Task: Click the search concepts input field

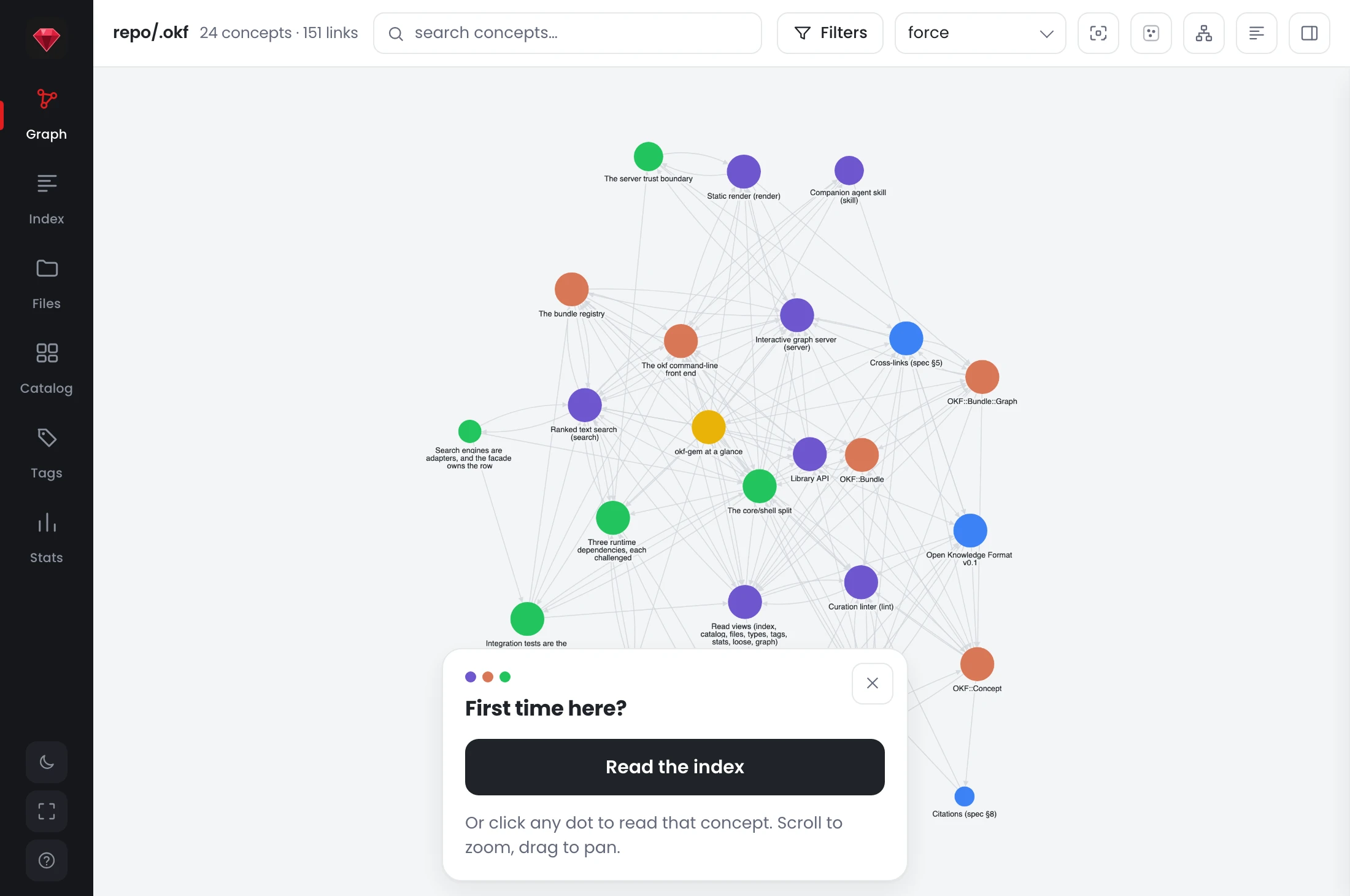Action: (x=568, y=33)
